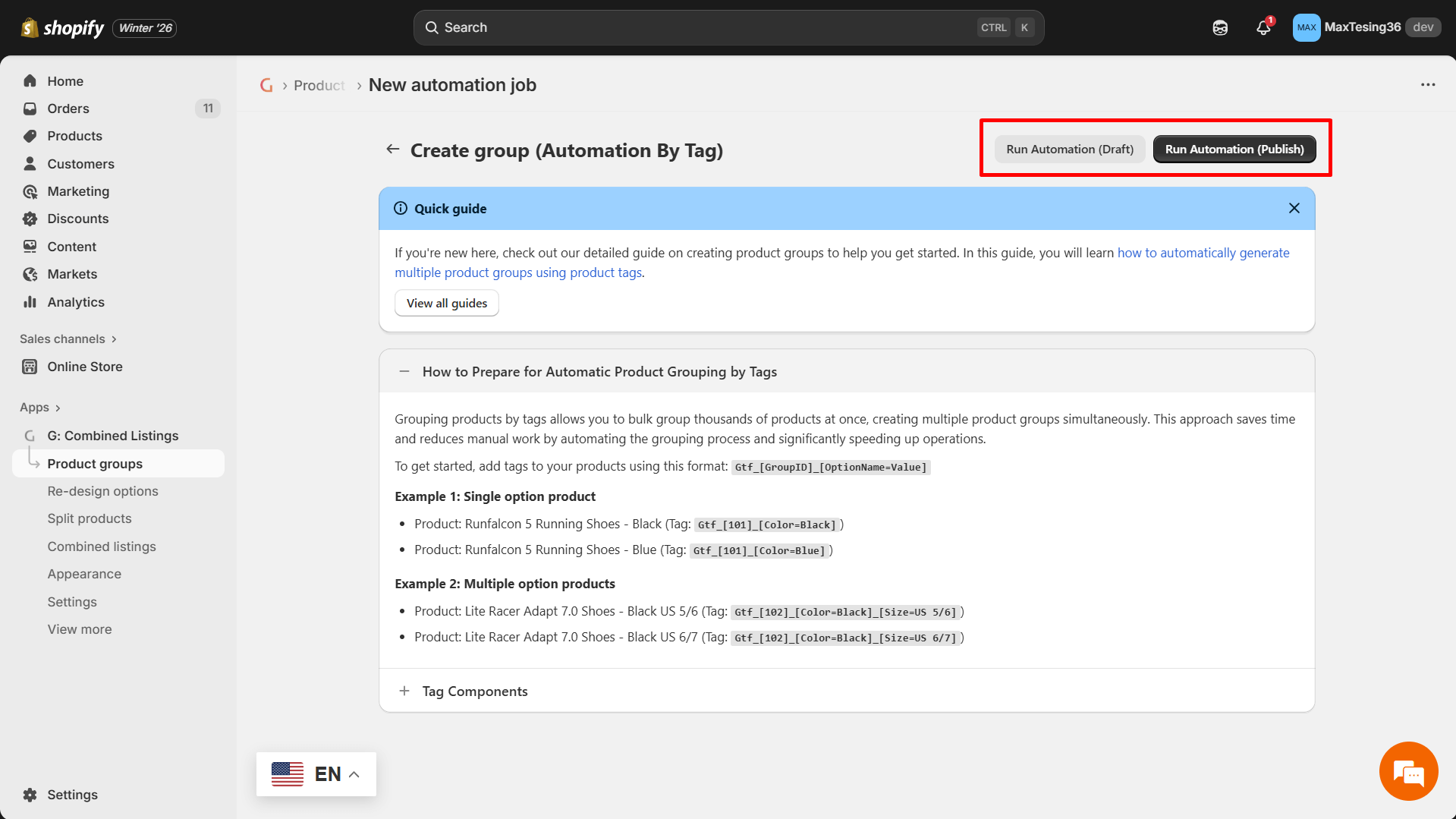
Task: Click the Winter '26 edition badge
Action: pos(145,28)
